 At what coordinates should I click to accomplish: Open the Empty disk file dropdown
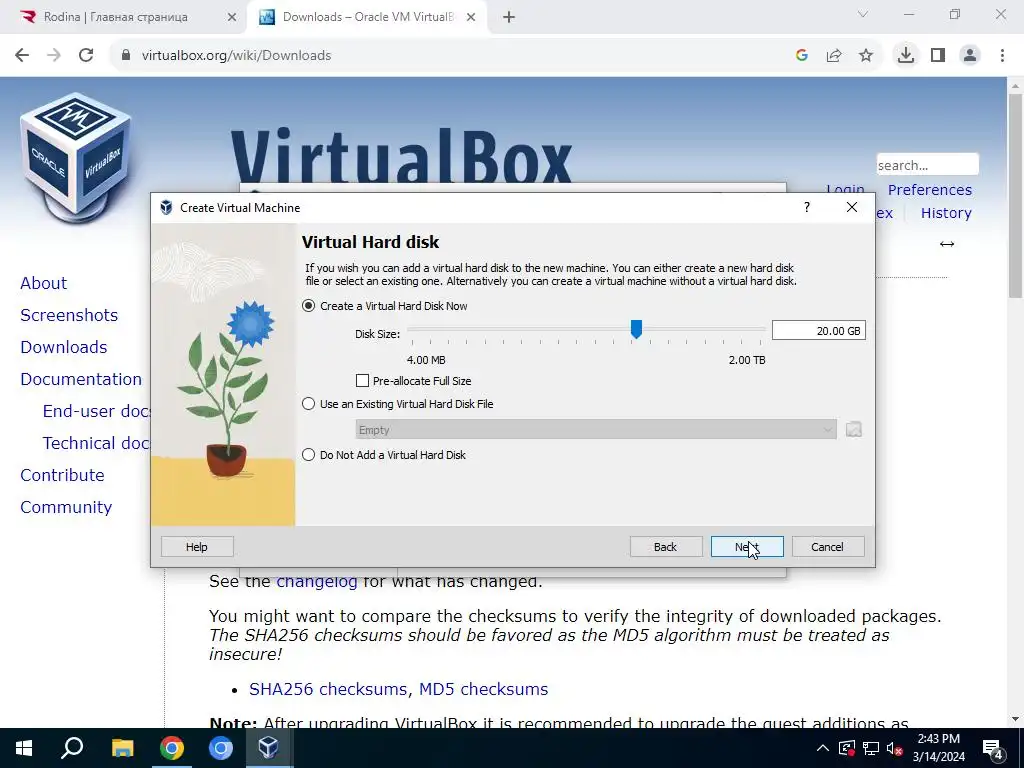596,429
